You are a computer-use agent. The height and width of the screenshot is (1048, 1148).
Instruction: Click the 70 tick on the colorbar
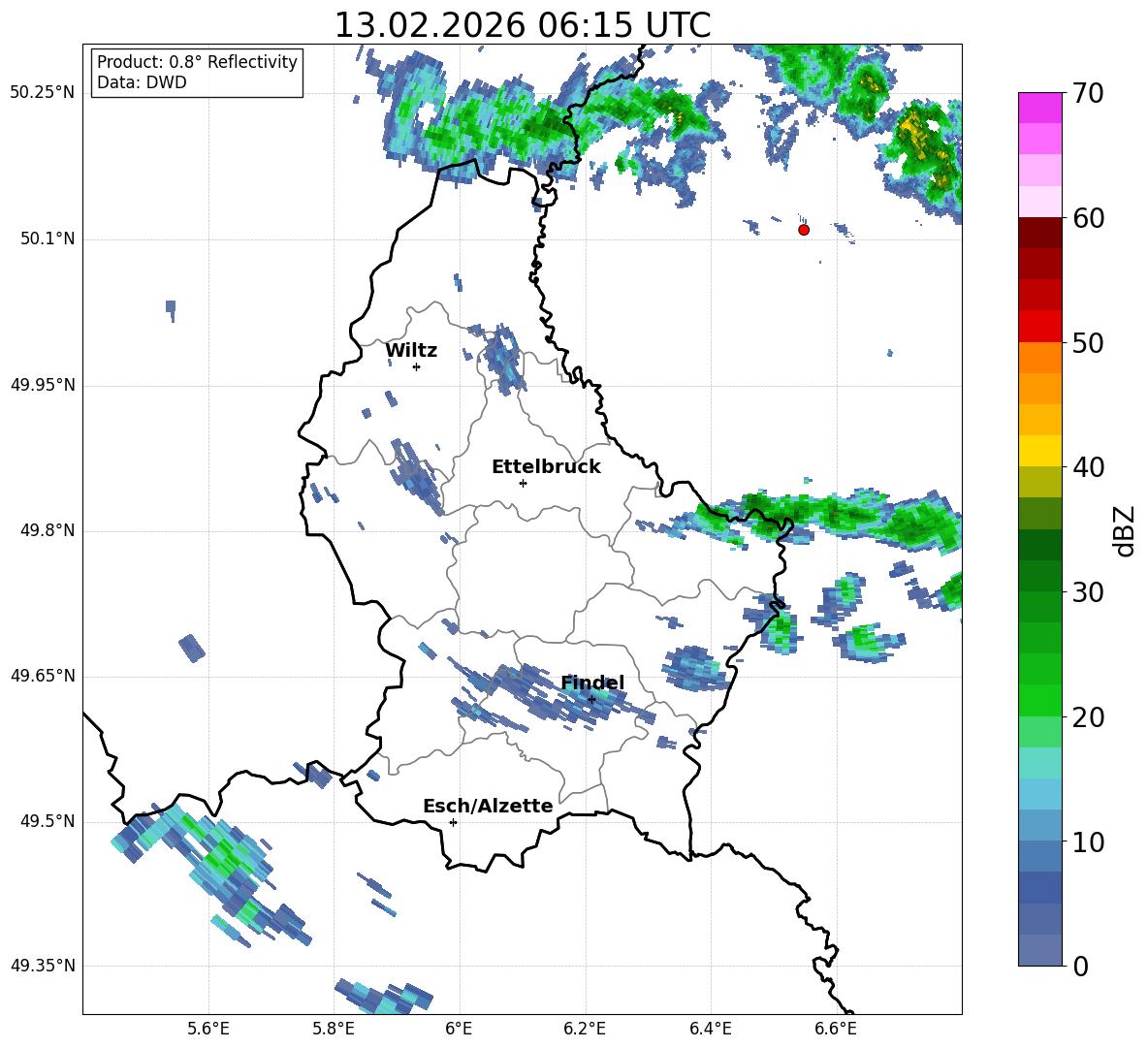click(1088, 94)
